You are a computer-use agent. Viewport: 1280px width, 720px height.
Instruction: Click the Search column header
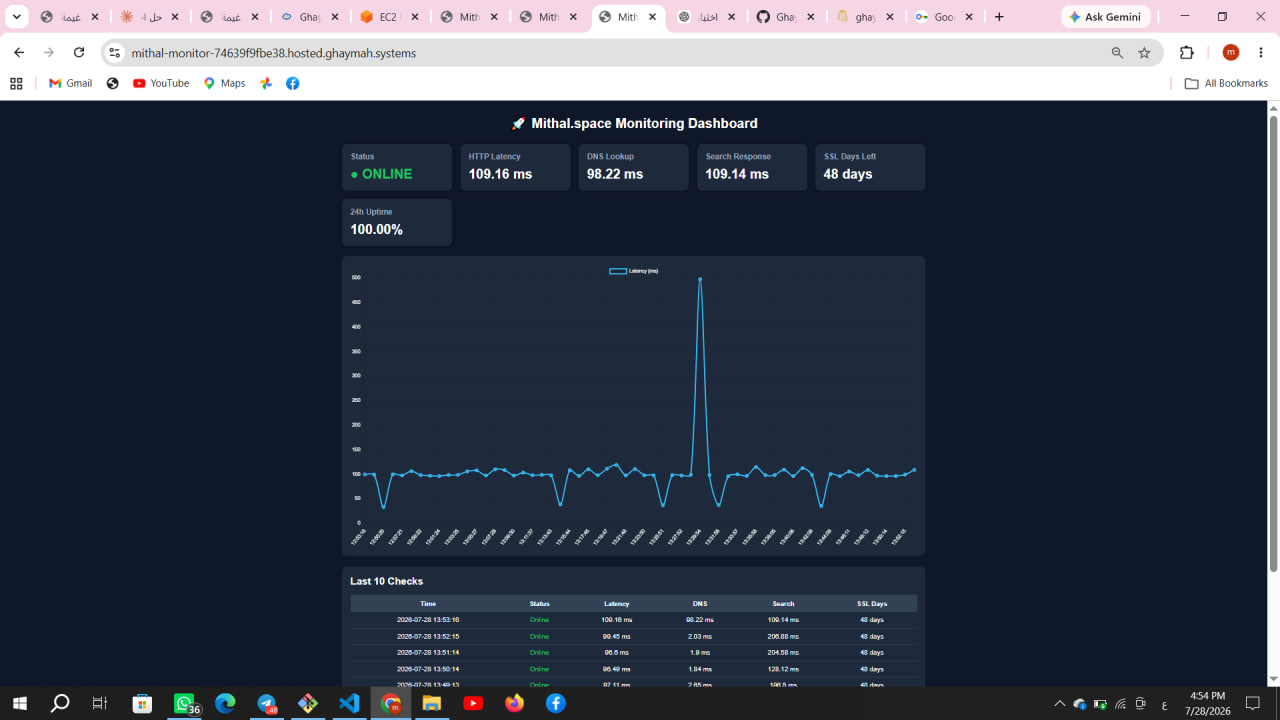(x=784, y=604)
